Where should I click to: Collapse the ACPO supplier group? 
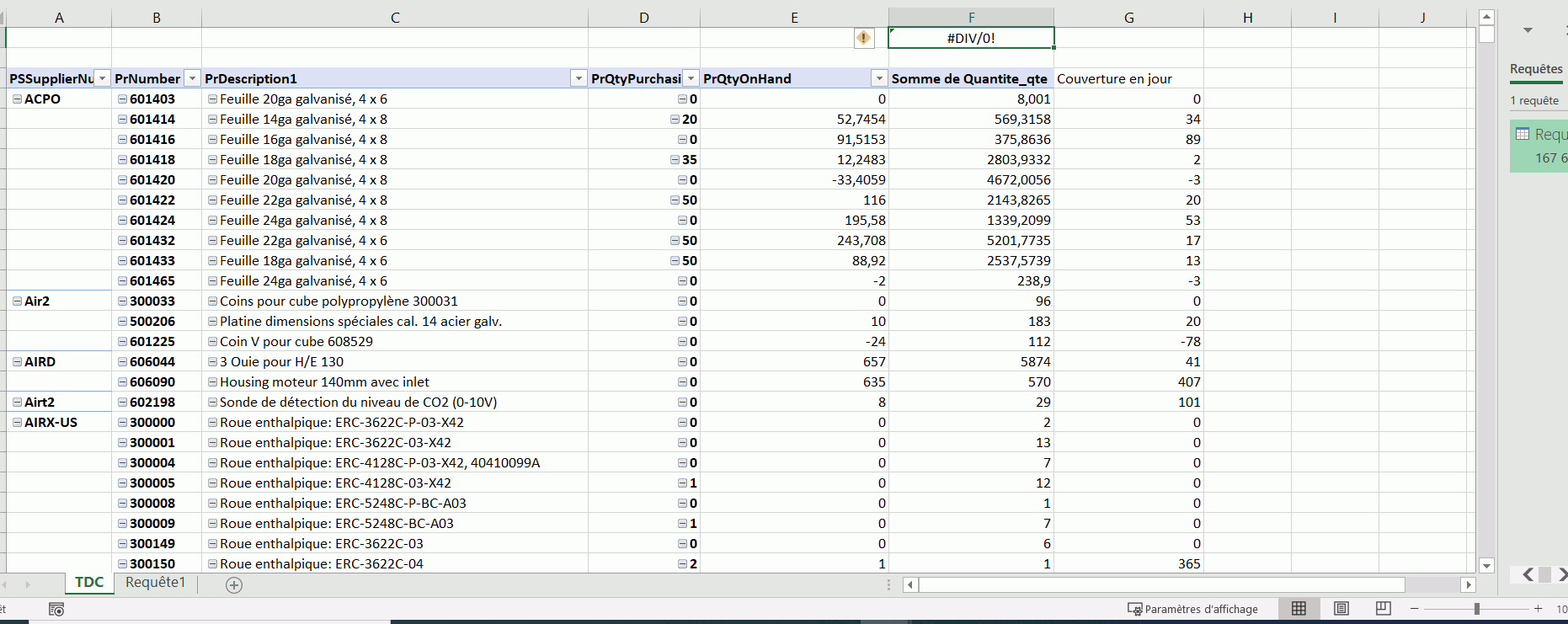point(17,99)
